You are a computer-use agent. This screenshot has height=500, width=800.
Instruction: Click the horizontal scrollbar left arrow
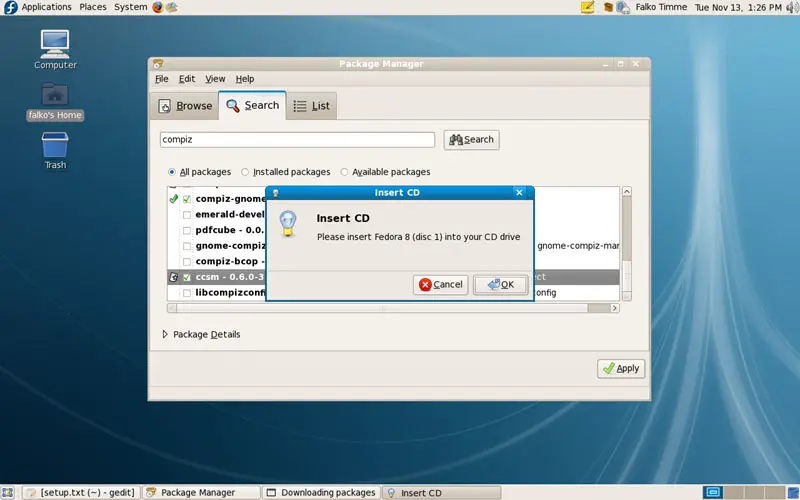click(x=172, y=308)
